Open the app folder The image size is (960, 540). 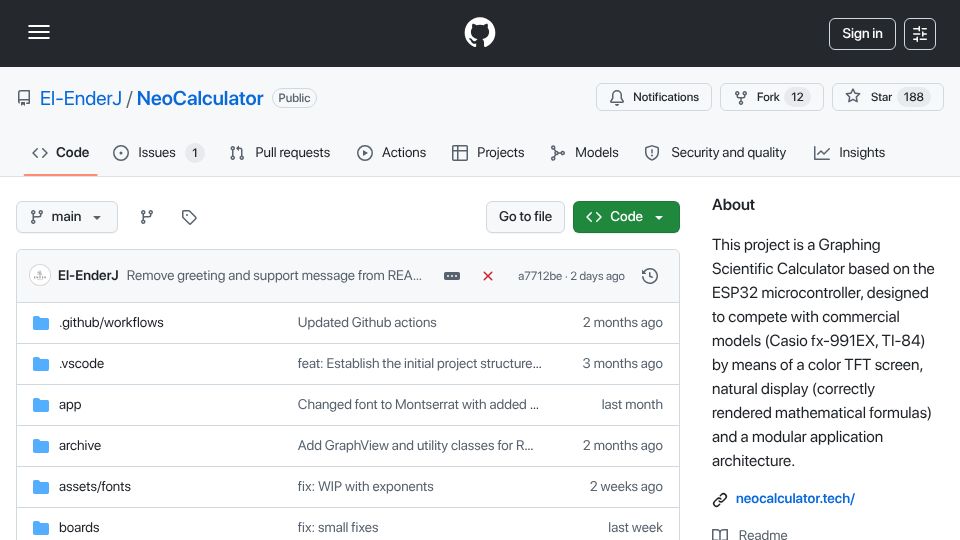[70, 405]
